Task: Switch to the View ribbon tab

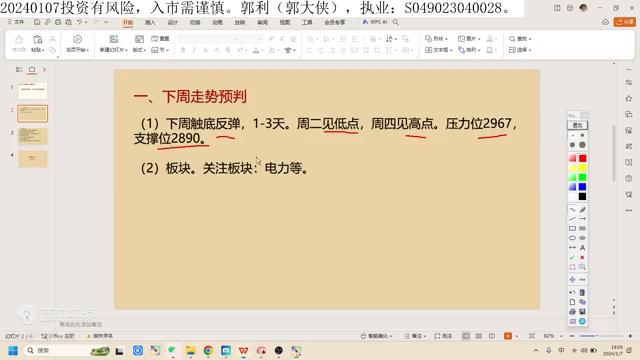Action: click(284, 22)
